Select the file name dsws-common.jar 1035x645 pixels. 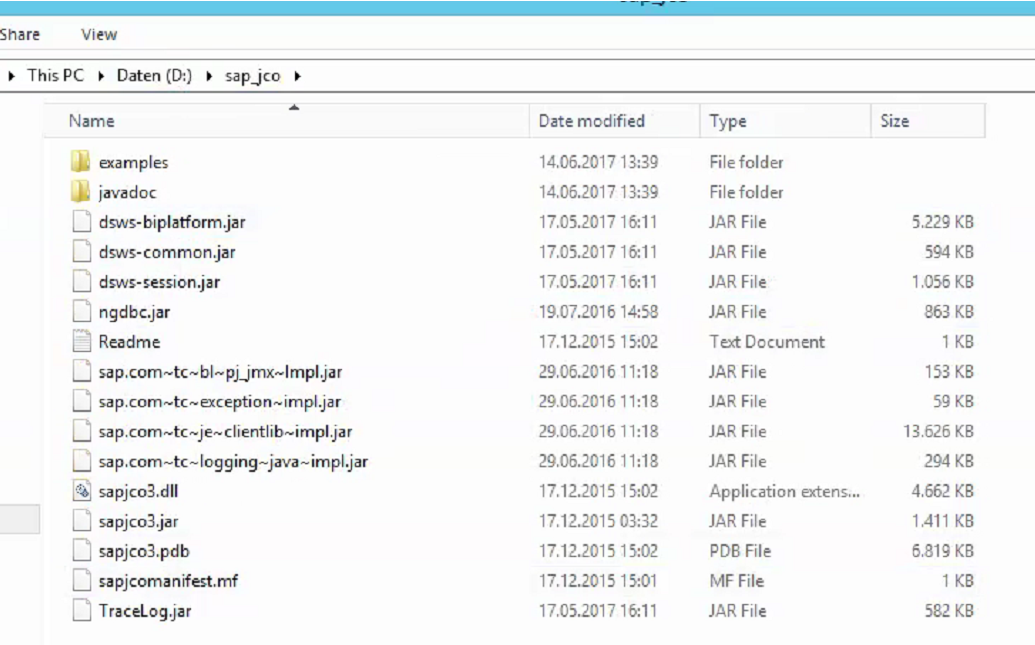point(166,252)
